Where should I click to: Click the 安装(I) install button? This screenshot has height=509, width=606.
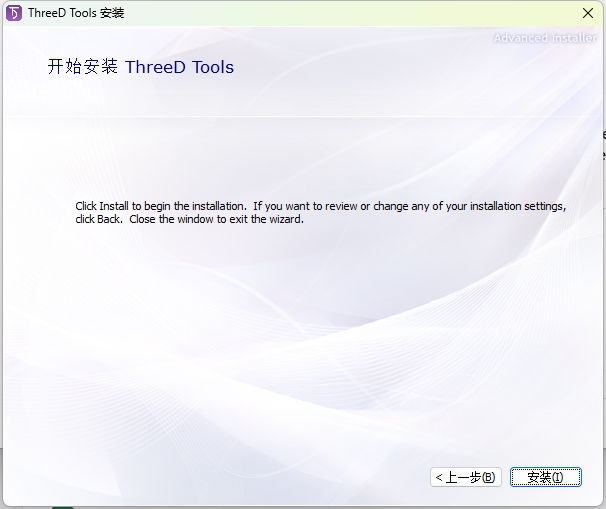tap(545, 477)
